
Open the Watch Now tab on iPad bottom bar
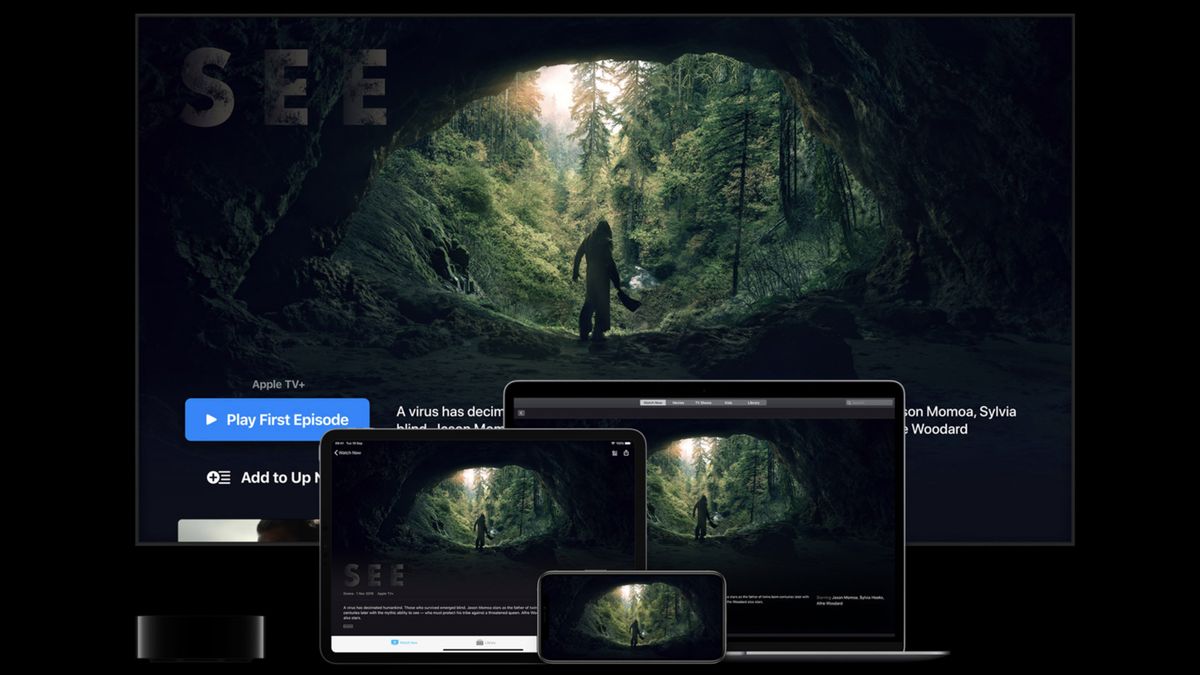click(404, 642)
